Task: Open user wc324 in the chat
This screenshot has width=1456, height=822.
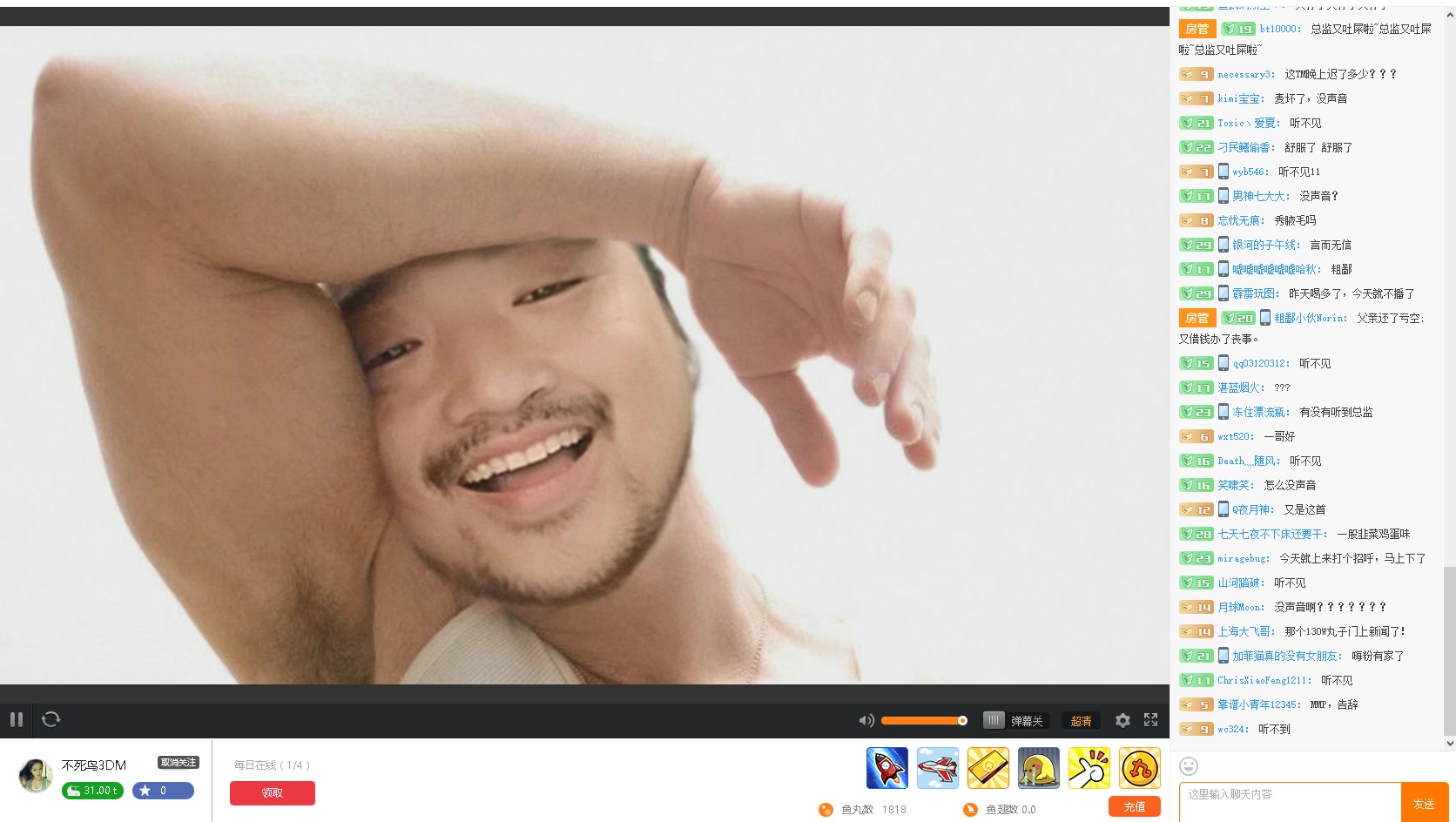Action: [x=1233, y=729]
